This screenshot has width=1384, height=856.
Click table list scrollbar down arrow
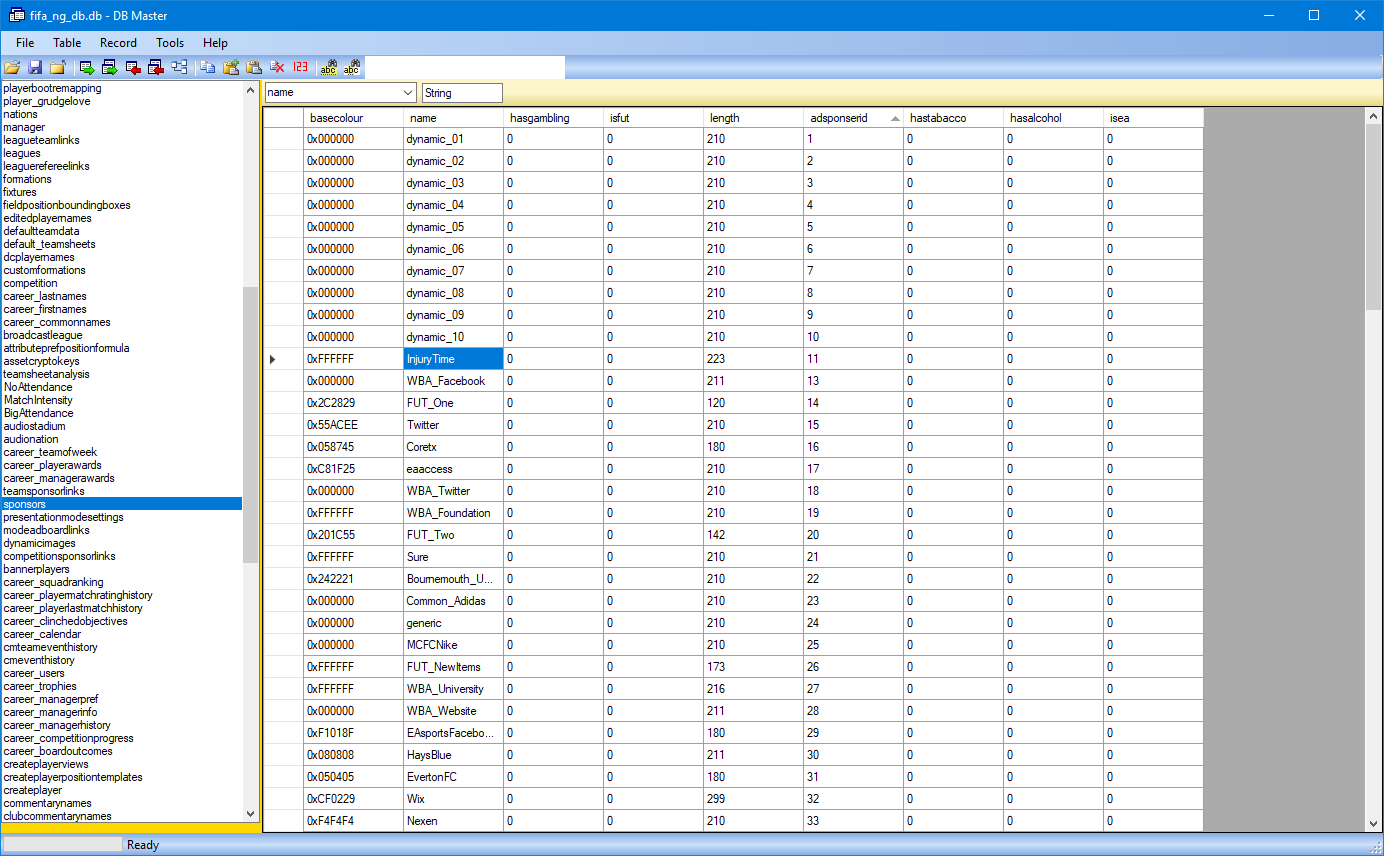coord(250,814)
